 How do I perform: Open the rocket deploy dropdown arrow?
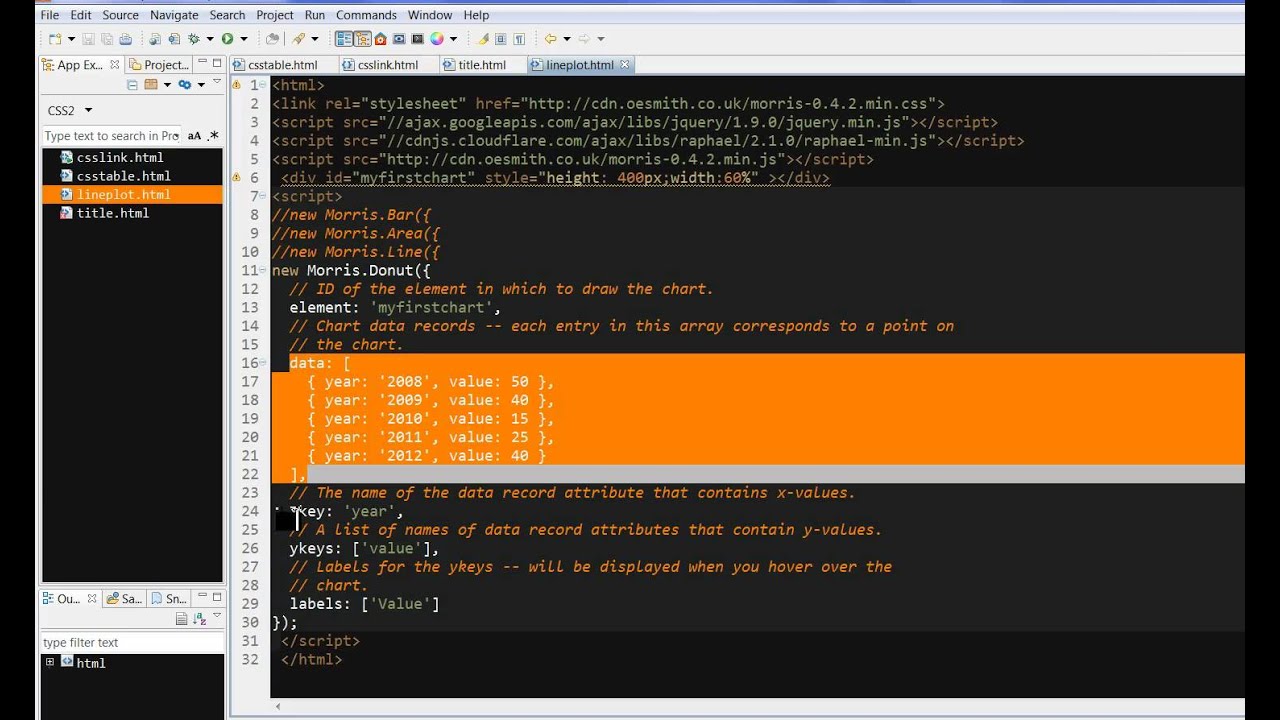coord(315,39)
